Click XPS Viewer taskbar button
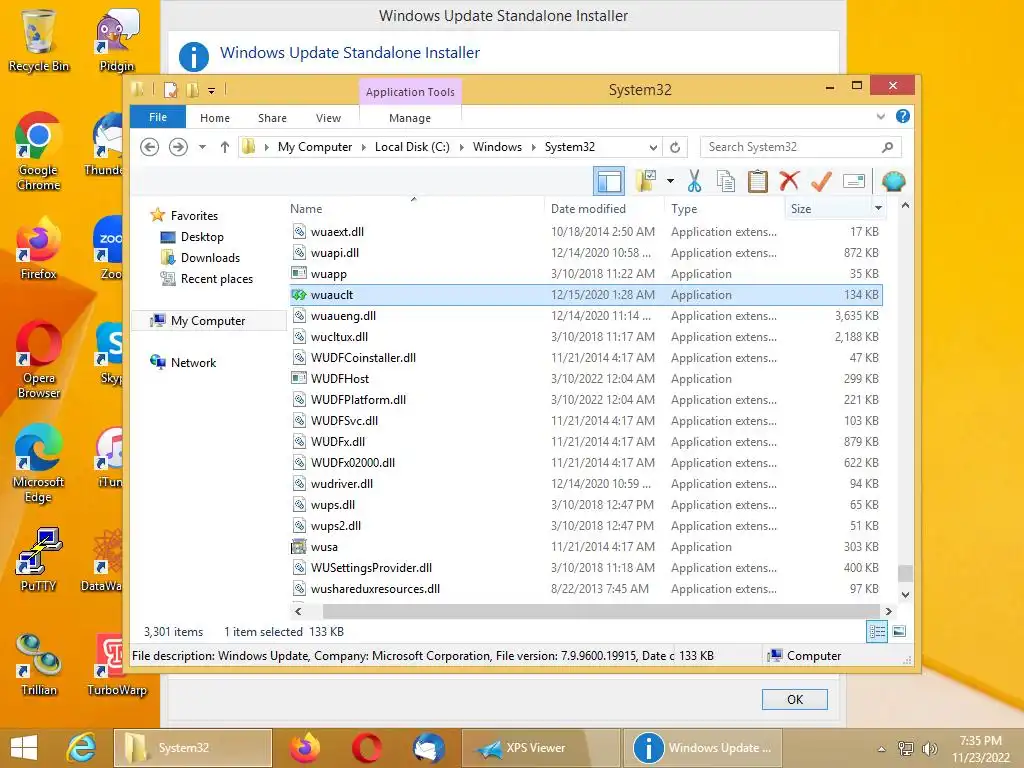 (x=541, y=748)
